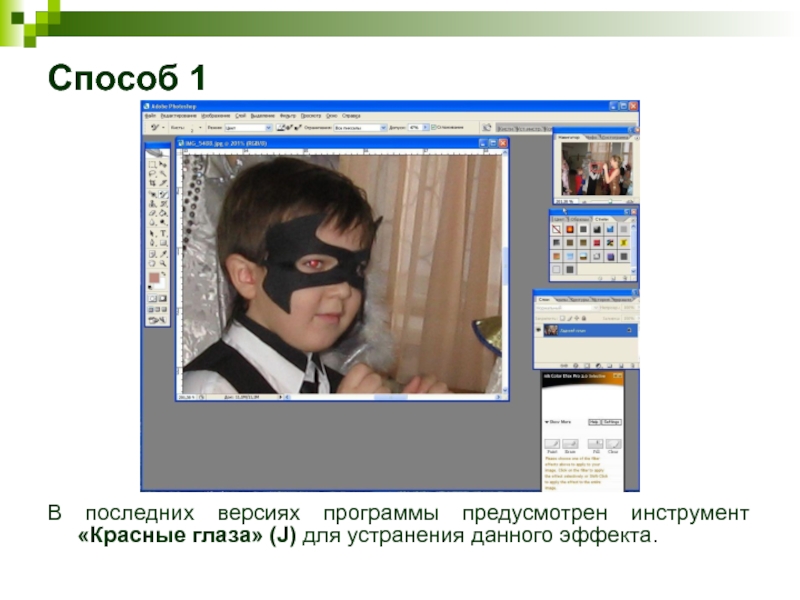Viewport: 800px width, 600px height.
Task: Select the Healing Brush tool
Action: (152, 194)
